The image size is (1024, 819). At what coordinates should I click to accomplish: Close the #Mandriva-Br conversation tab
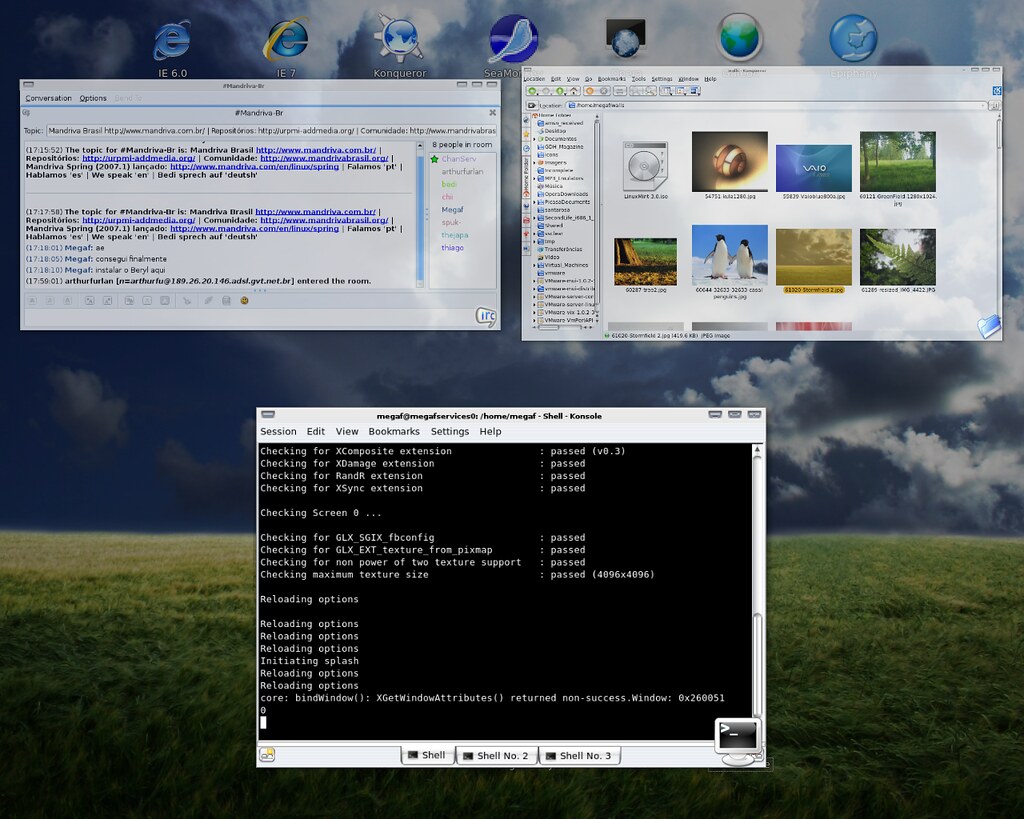tap(492, 113)
